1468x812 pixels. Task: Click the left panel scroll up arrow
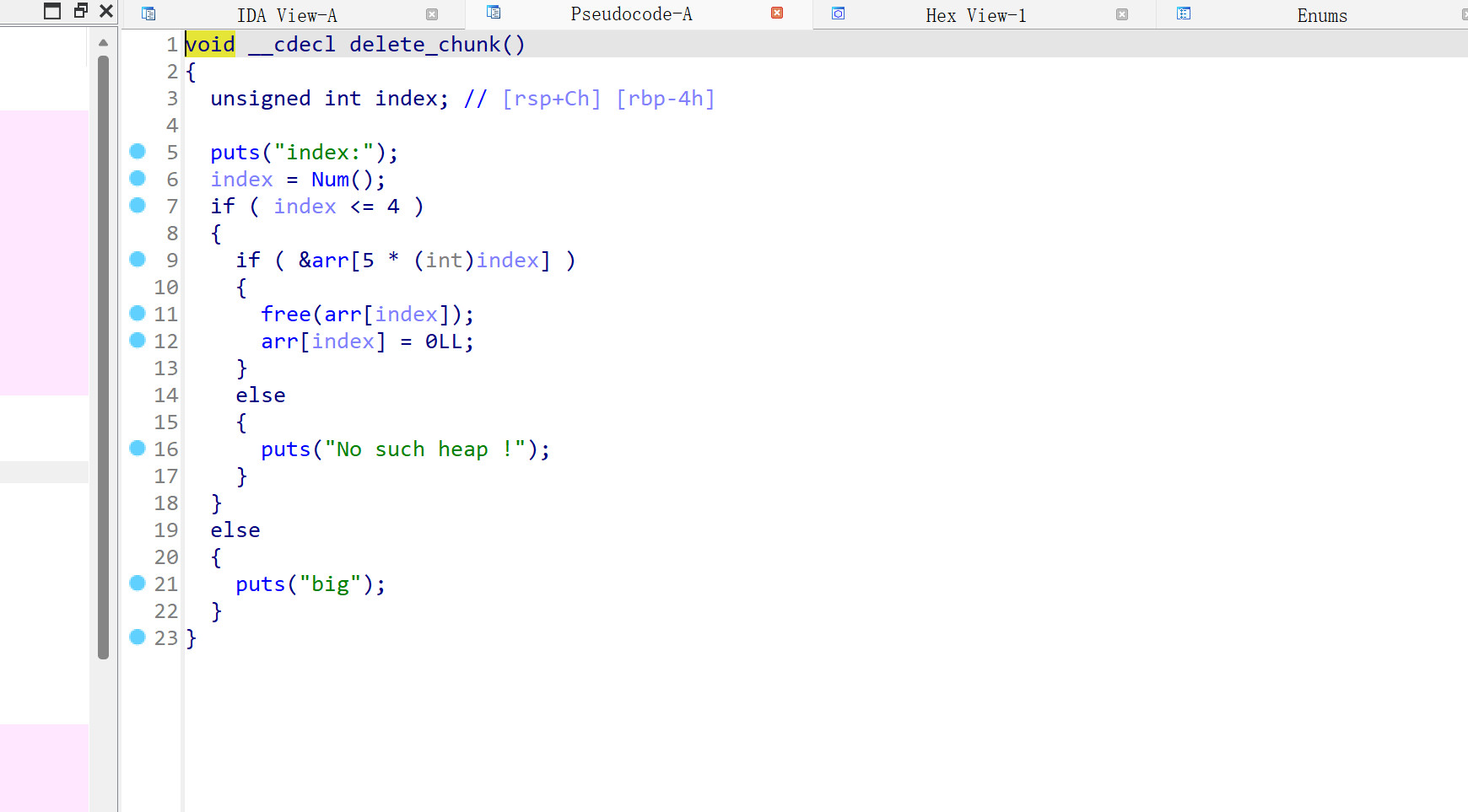103,42
